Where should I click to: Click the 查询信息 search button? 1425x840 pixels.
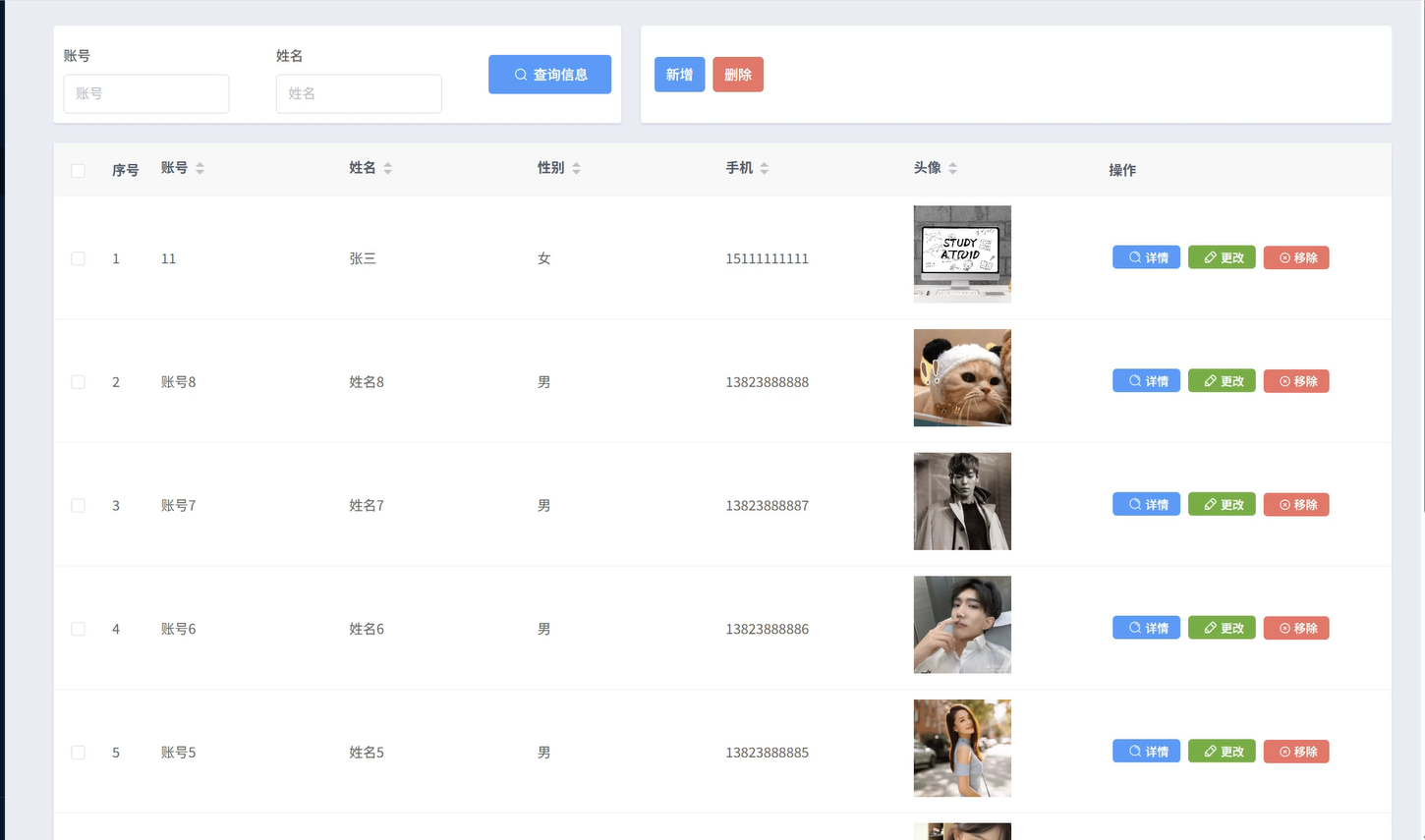coord(549,75)
